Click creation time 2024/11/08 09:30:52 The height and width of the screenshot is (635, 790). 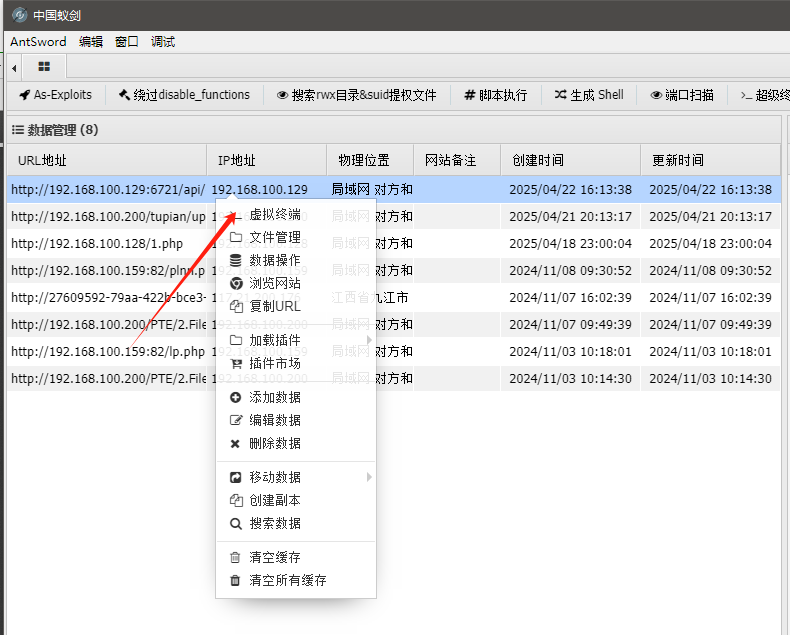[x=570, y=271]
